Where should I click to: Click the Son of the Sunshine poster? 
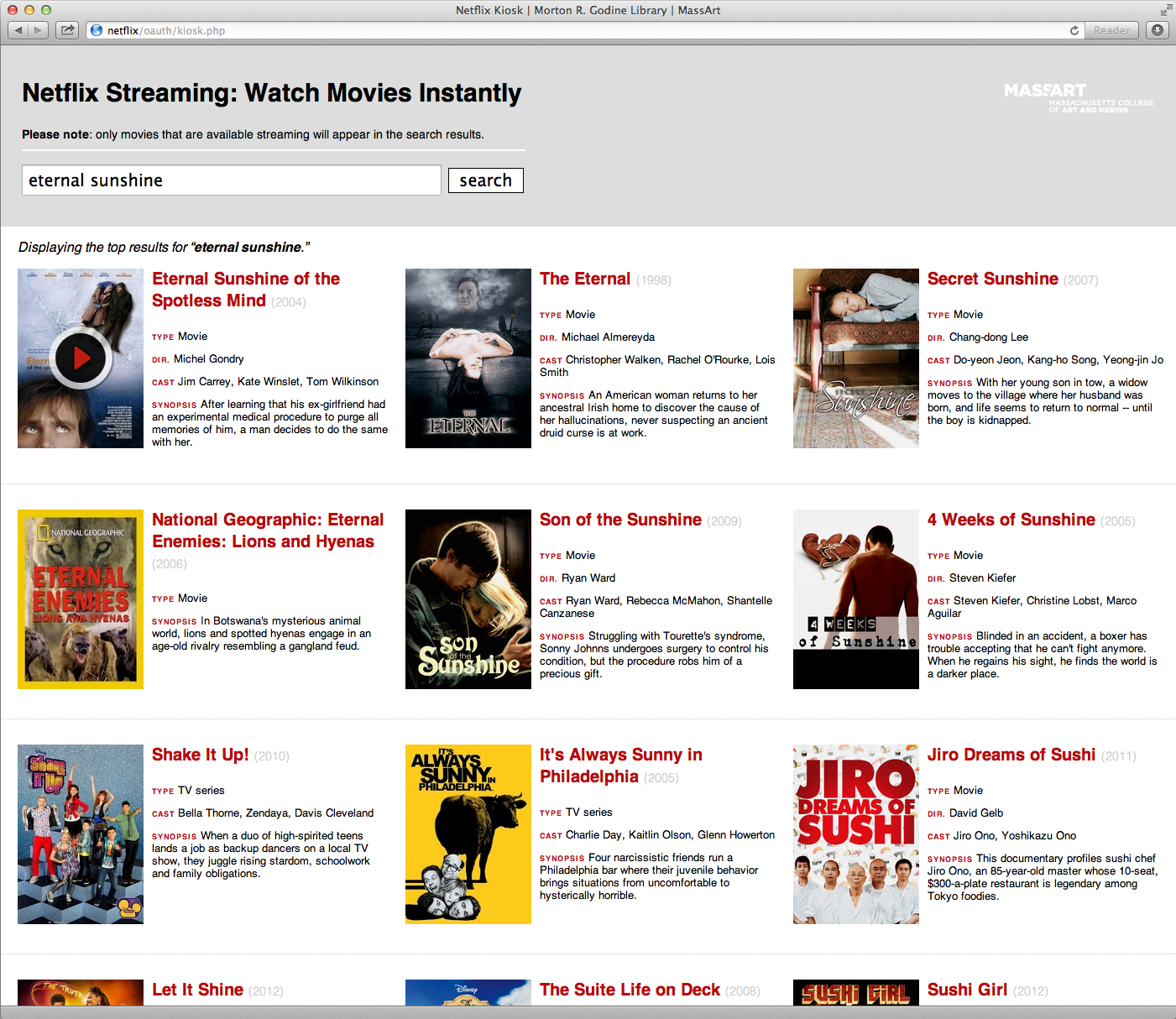coord(468,599)
